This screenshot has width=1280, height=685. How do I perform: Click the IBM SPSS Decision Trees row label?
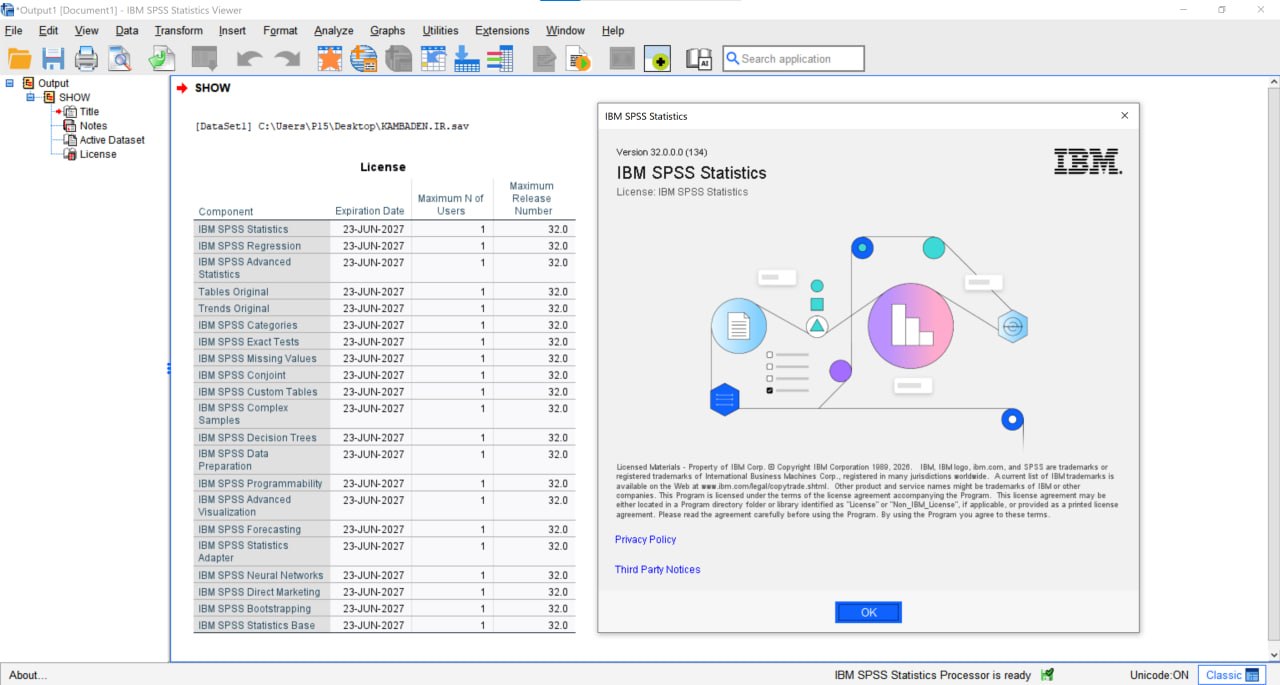click(x=257, y=438)
